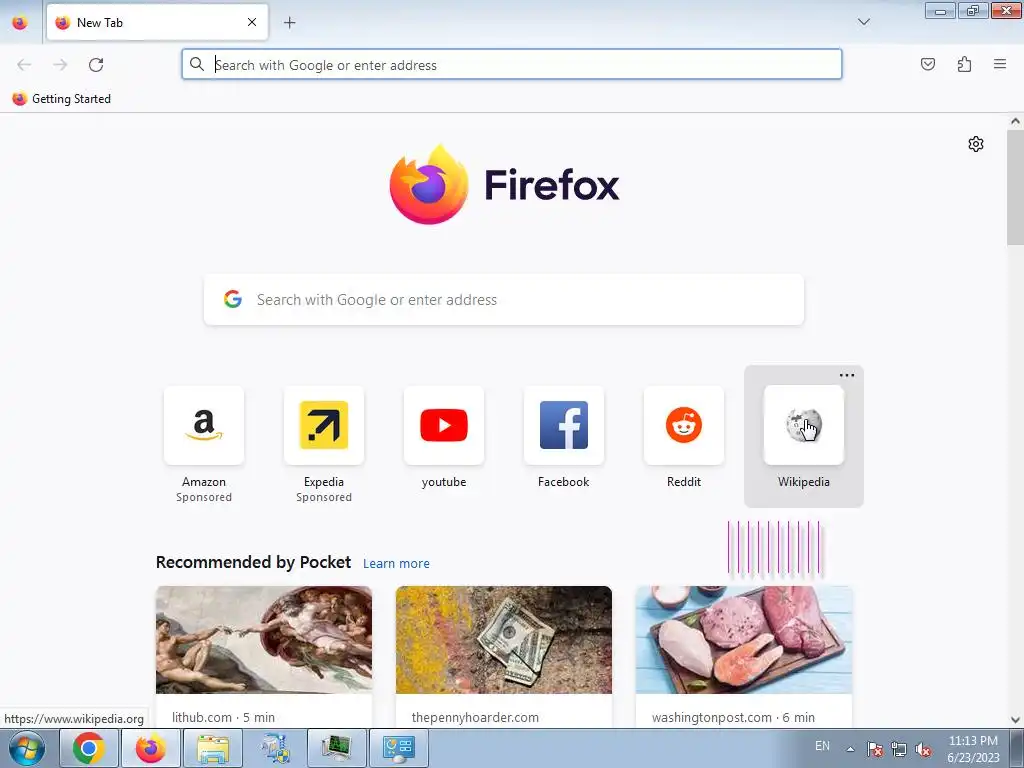Open File Explorer from the taskbar
The width and height of the screenshot is (1024, 768).
[213, 748]
